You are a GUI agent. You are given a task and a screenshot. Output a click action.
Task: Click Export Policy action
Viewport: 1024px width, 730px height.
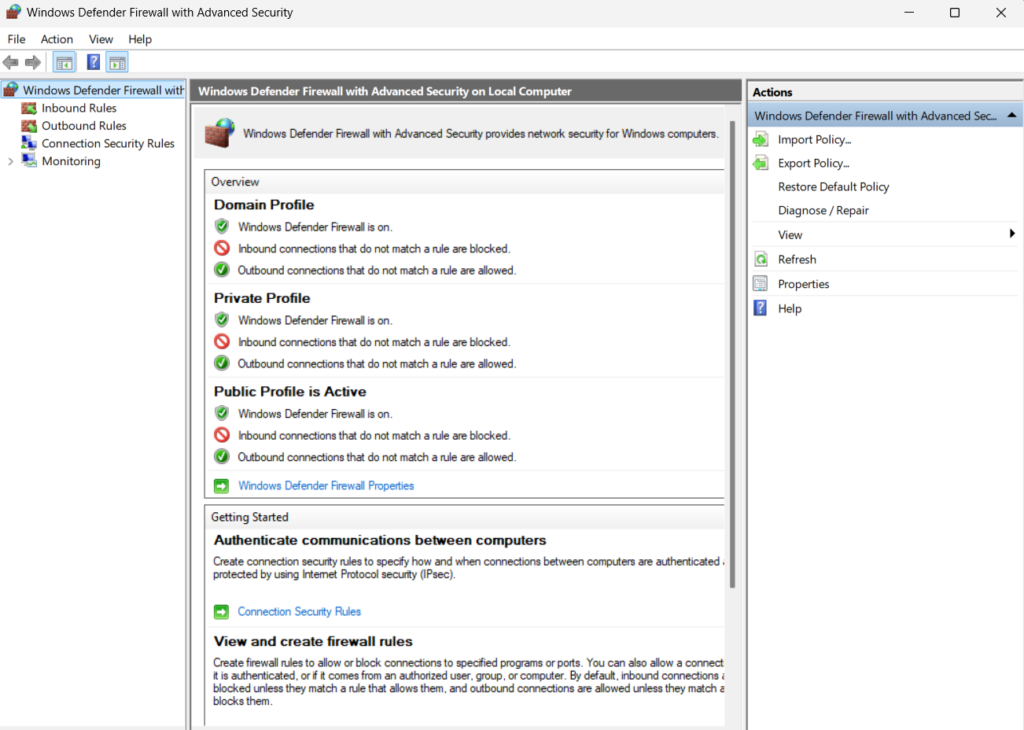click(813, 163)
